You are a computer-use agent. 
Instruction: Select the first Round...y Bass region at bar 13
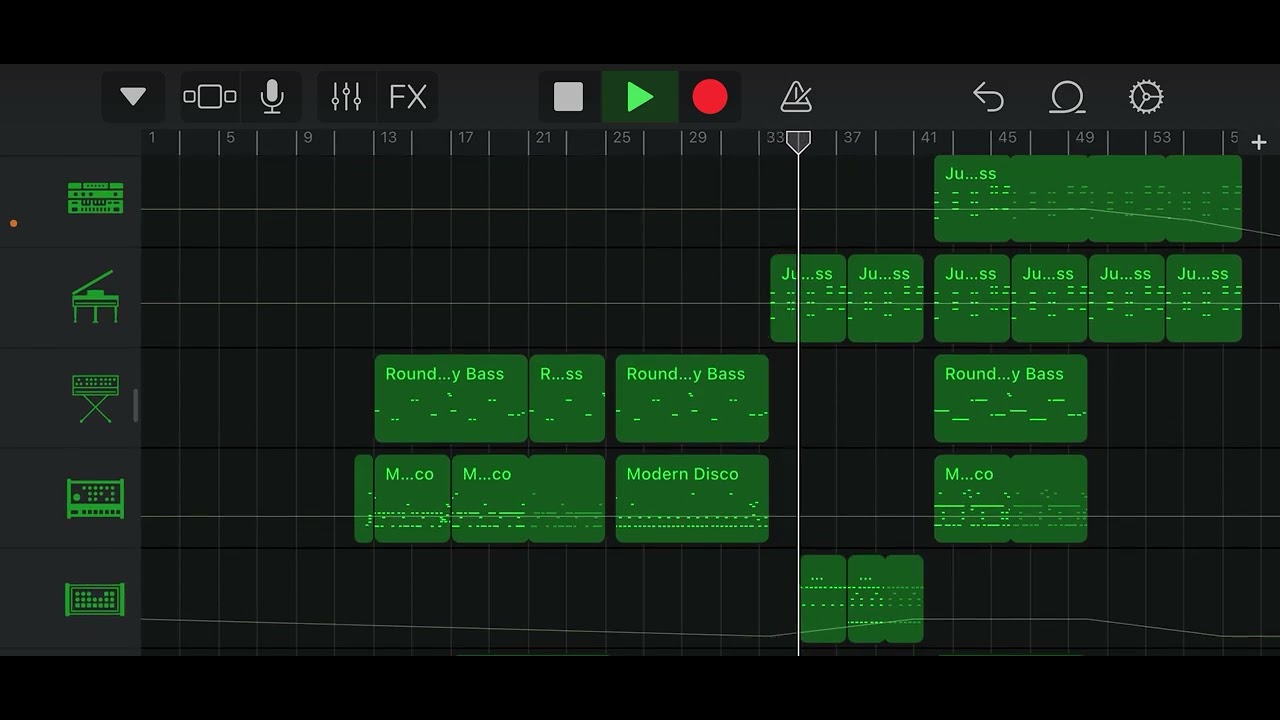pos(451,398)
